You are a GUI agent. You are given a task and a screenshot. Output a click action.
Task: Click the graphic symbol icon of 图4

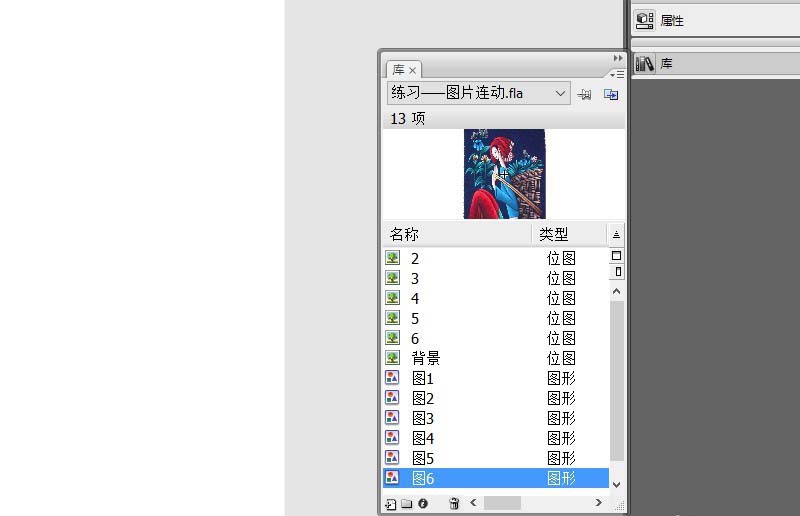point(392,437)
